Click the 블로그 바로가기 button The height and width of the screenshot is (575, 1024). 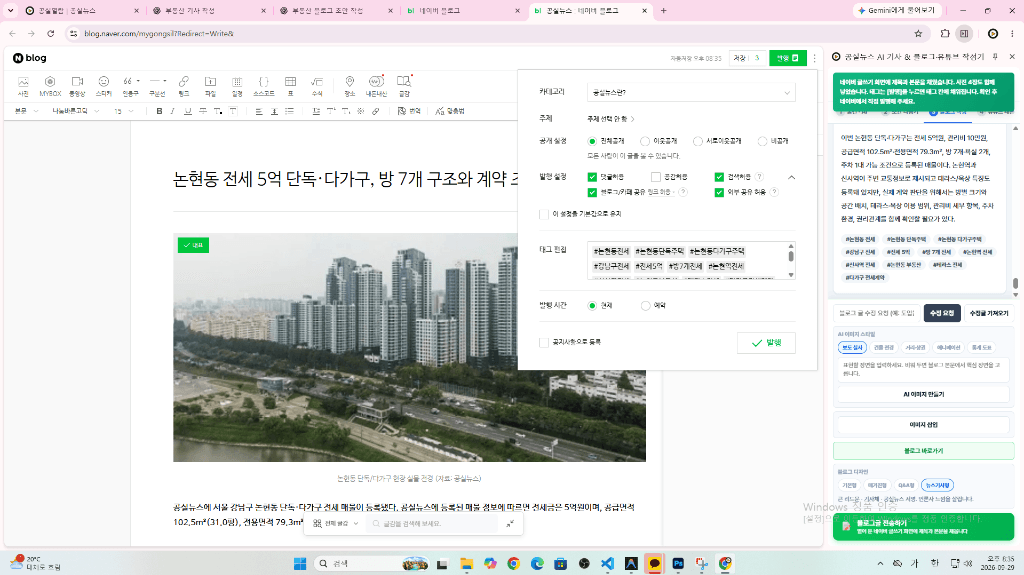(923, 451)
